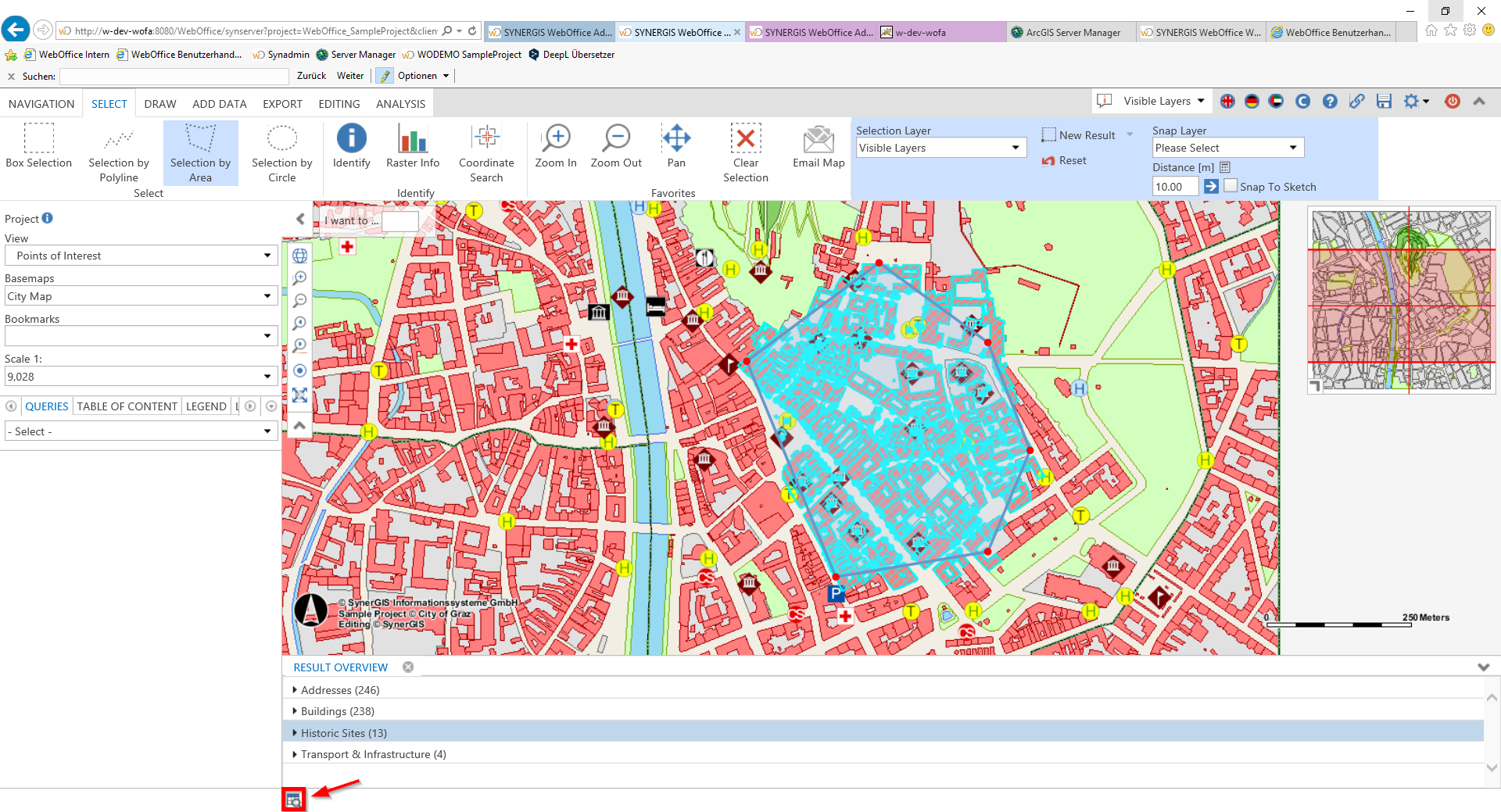The height and width of the screenshot is (812, 1501).
Task: Click the Clear Selection icon
Action: 745,139
